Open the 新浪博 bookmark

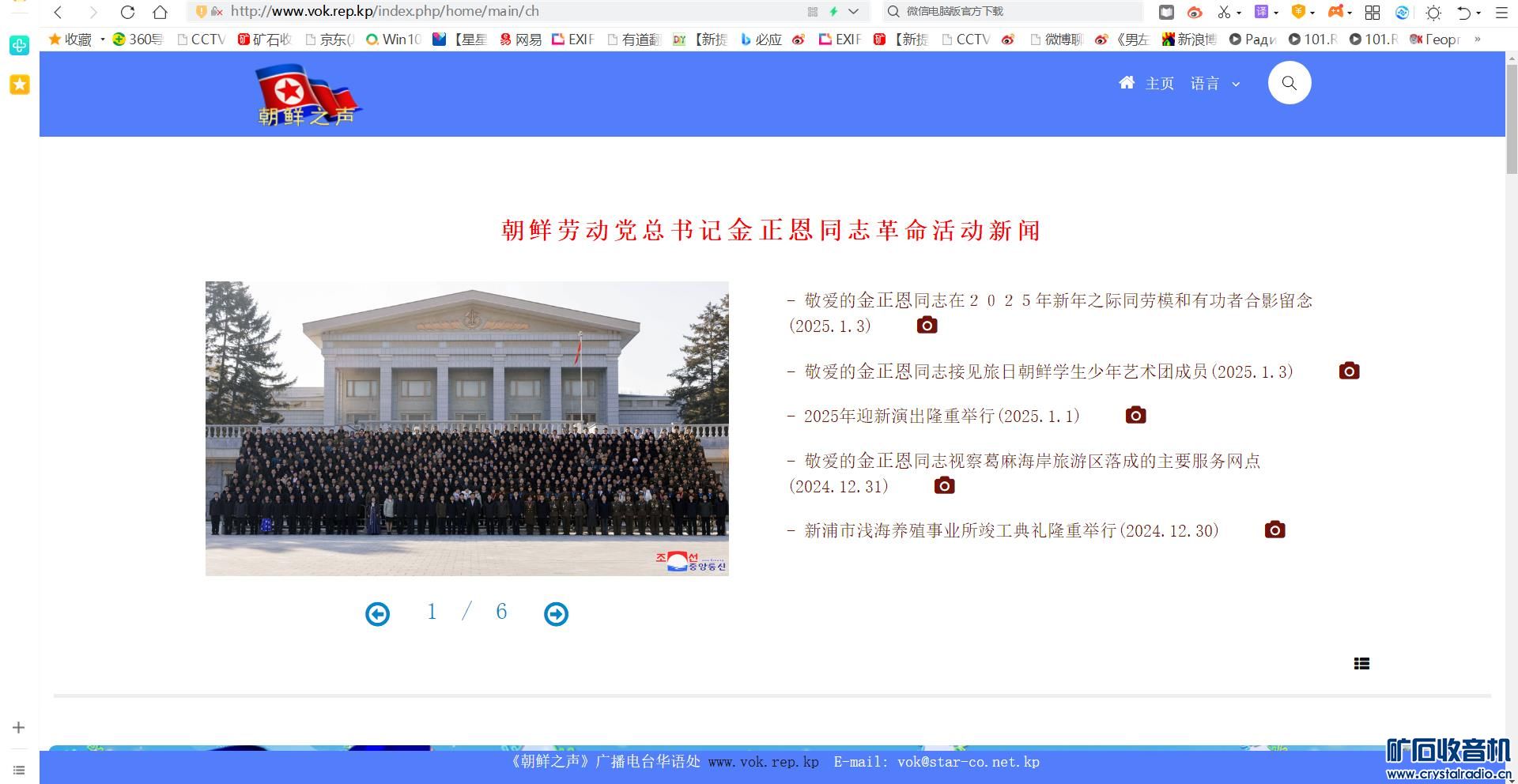pyautogui.click(x=1189, y=40)
